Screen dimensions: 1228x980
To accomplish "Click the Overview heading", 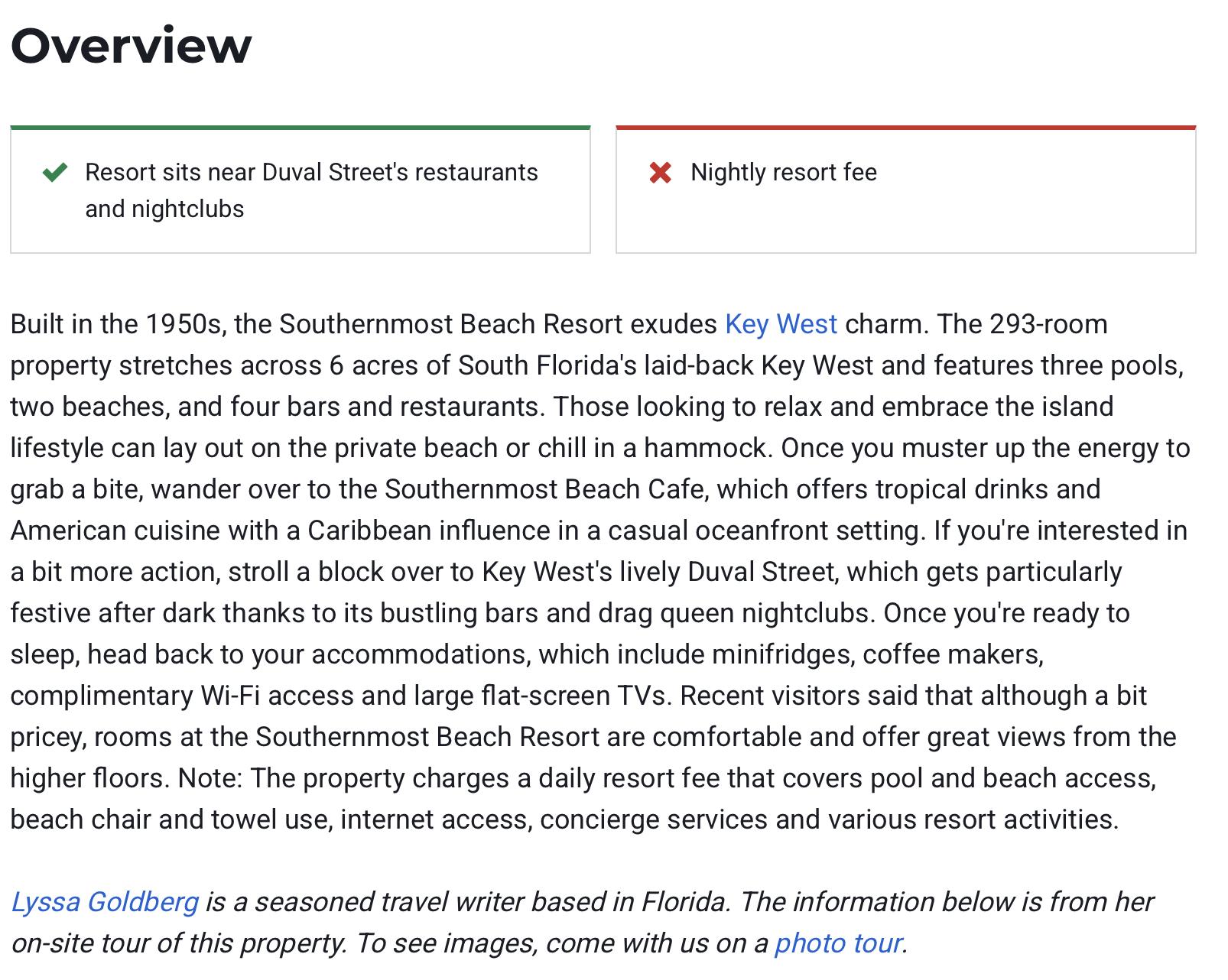I will coord(131,45).
